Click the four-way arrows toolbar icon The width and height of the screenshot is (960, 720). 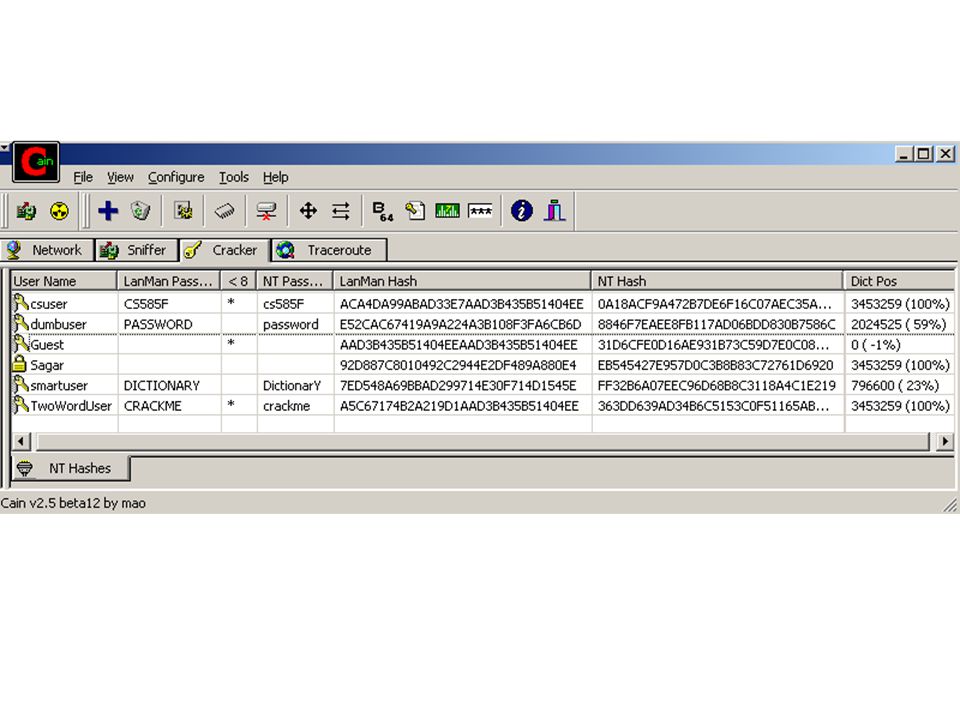tap(308, 211)
